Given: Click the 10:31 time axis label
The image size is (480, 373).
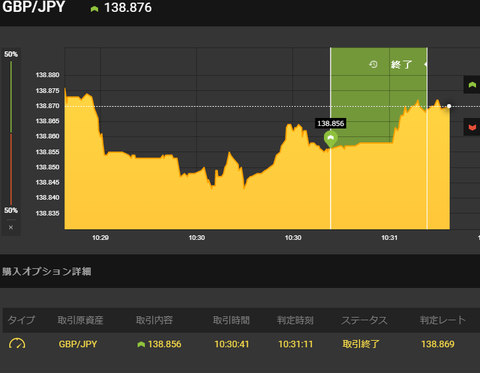Looking at the screenshot, I should (389, 238).
